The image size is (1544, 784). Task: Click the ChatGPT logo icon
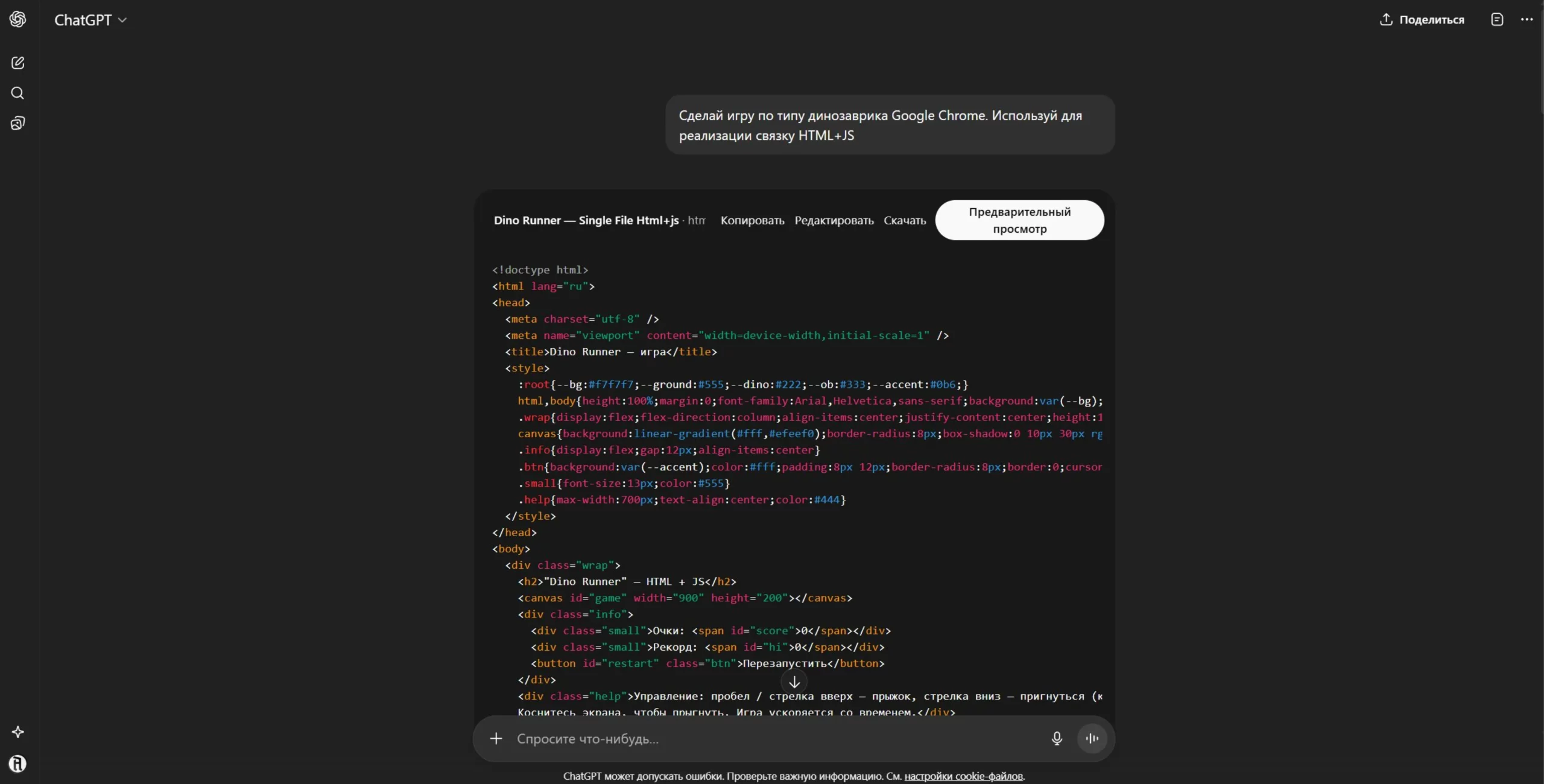(17, 19)
